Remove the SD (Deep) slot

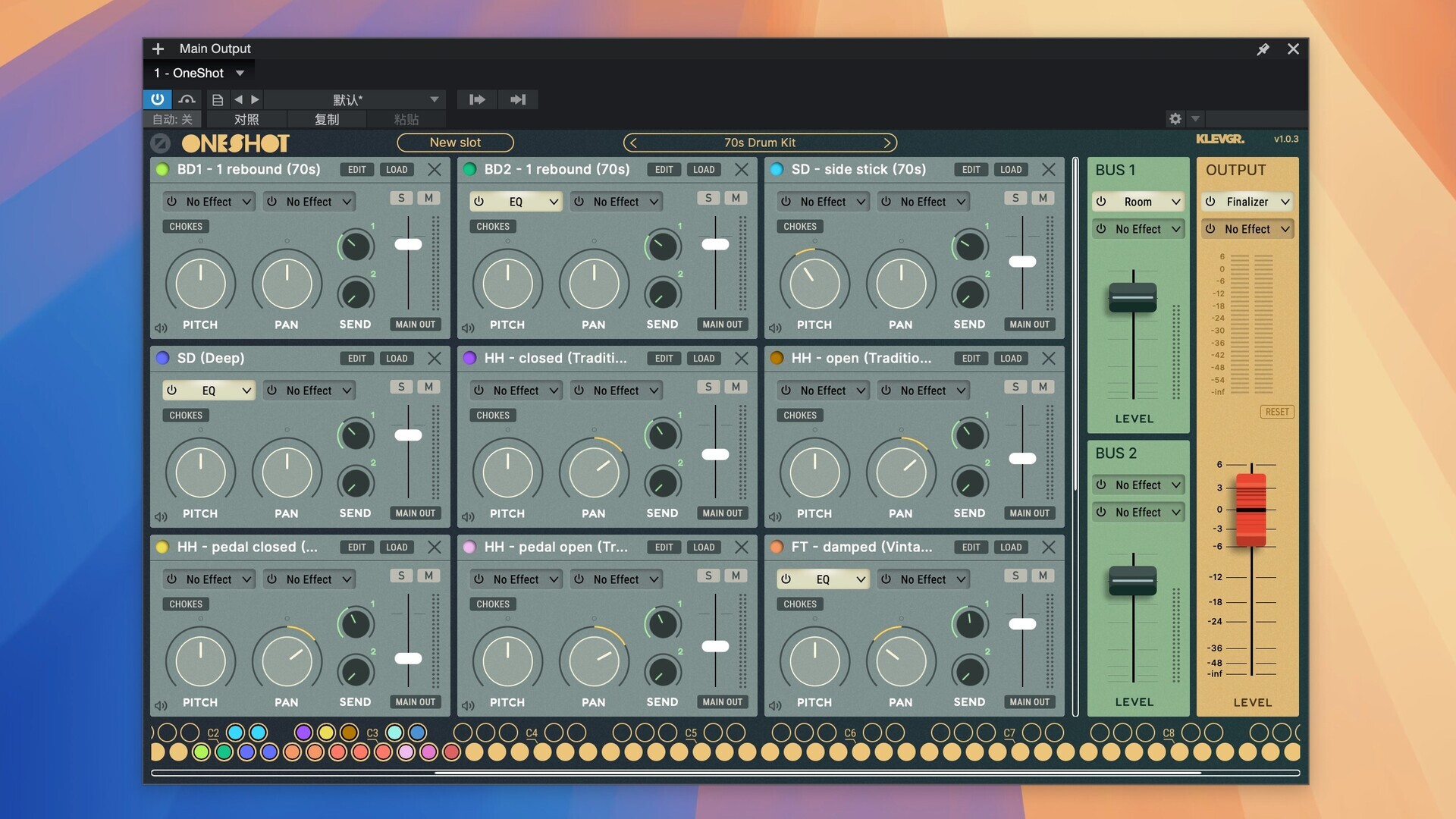(x=435, y=358)
